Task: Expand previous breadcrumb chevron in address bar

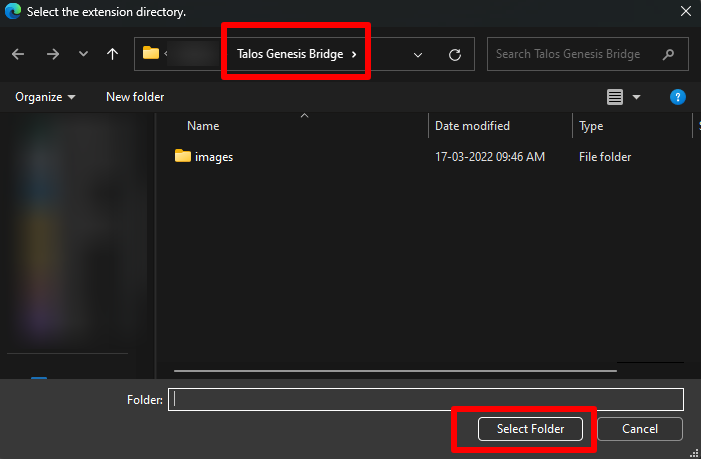Action: [x=166, y=54]
